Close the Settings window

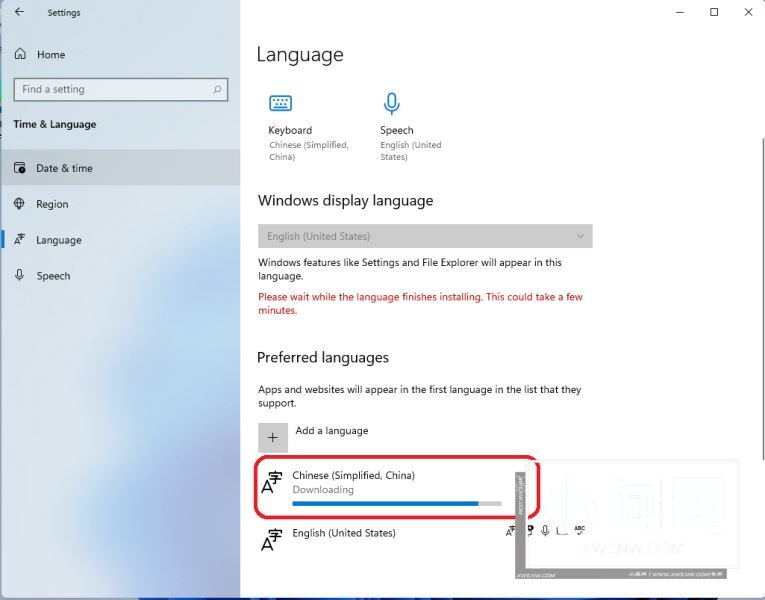coord(748,12)
